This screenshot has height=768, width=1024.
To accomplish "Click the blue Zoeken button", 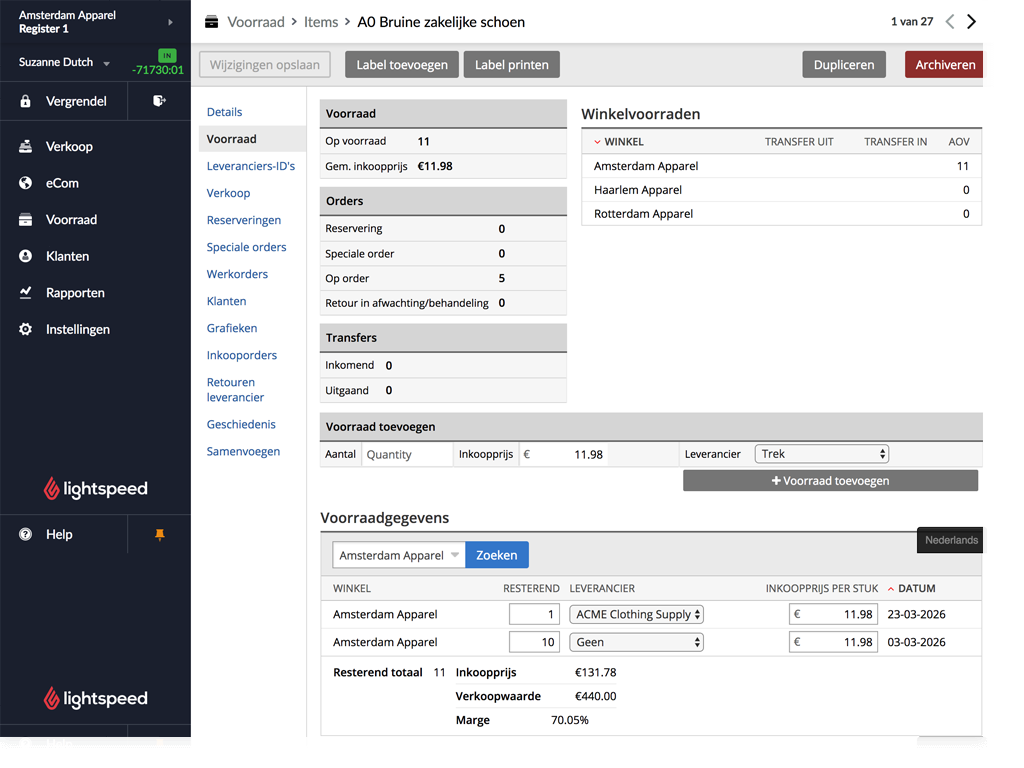I will [x=496, y=555].
